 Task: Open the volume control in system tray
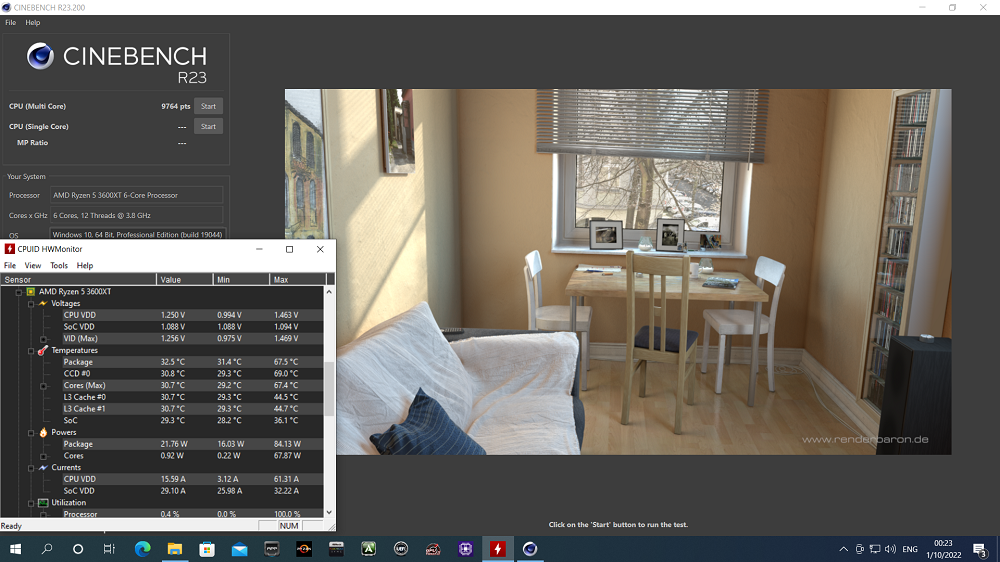coord(890,549)
